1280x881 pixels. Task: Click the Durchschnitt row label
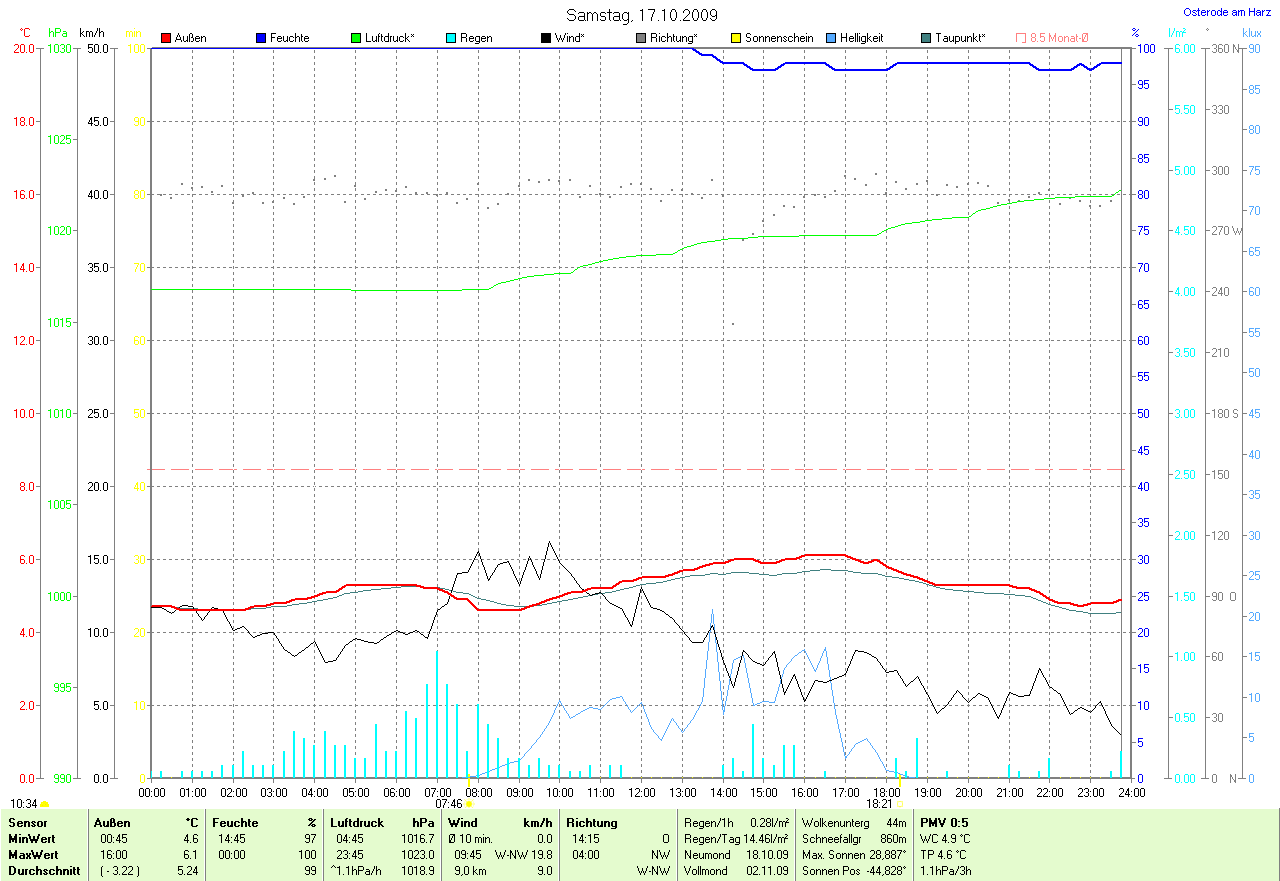[44, 871]
